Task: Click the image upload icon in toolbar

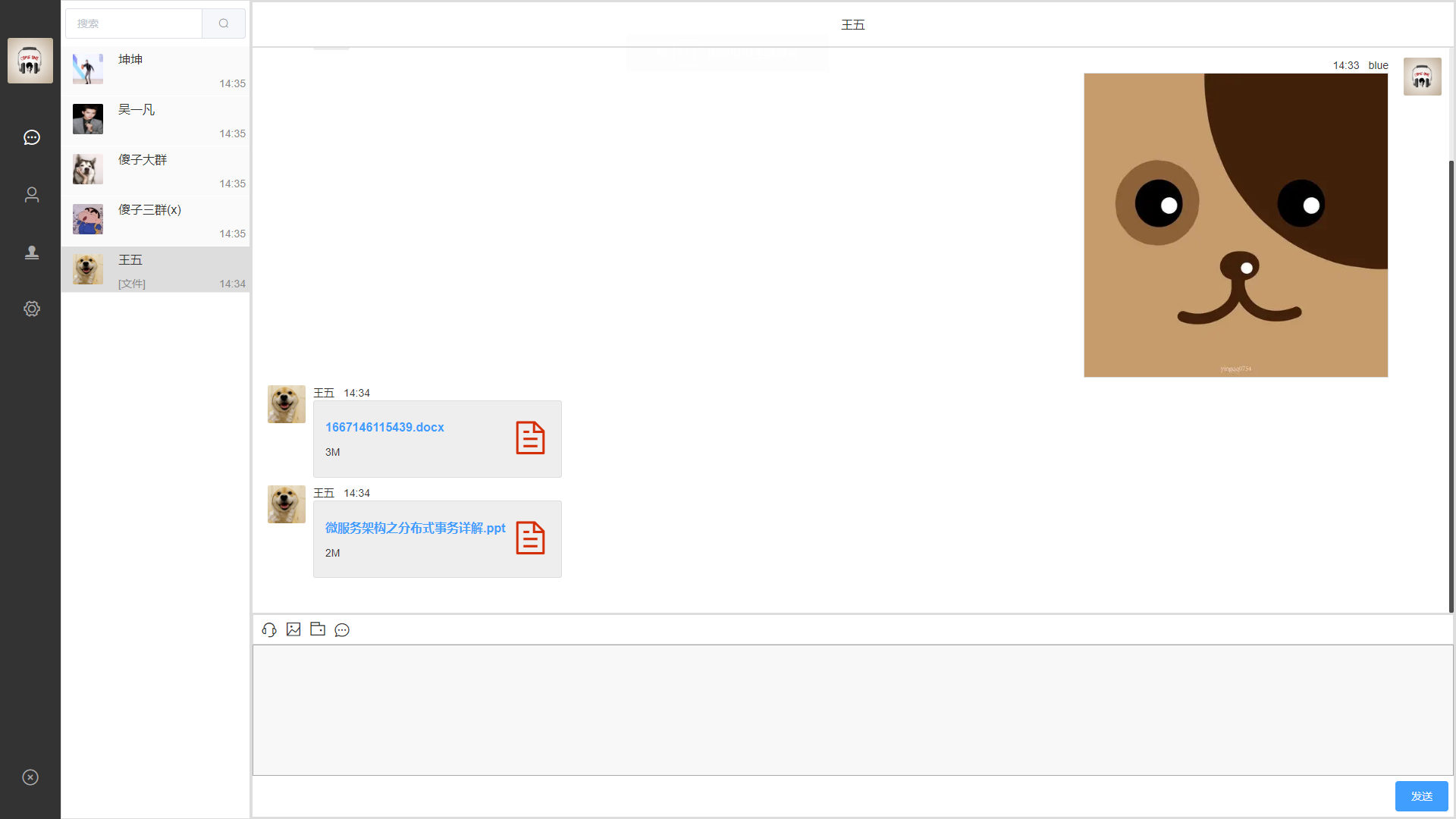Action: coord(293,629)
